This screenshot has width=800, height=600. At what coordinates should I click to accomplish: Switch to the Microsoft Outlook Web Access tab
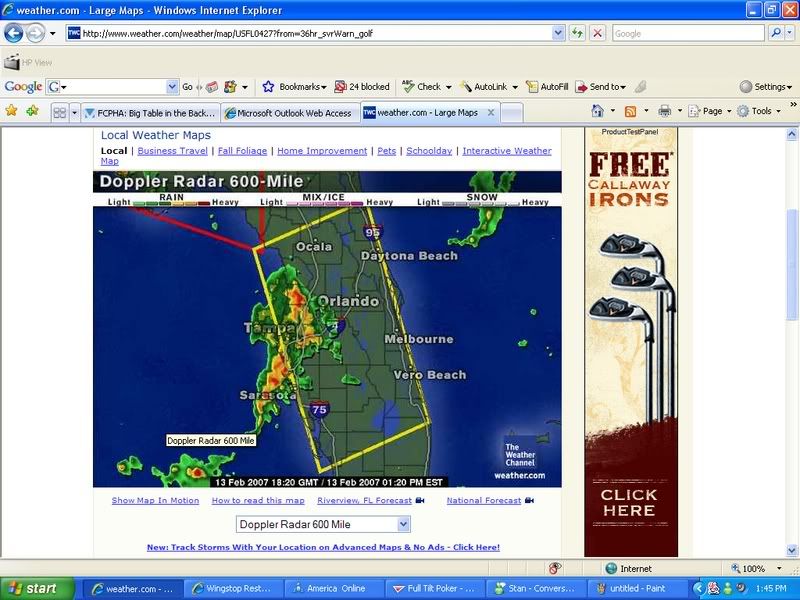[x=290, y=113]
